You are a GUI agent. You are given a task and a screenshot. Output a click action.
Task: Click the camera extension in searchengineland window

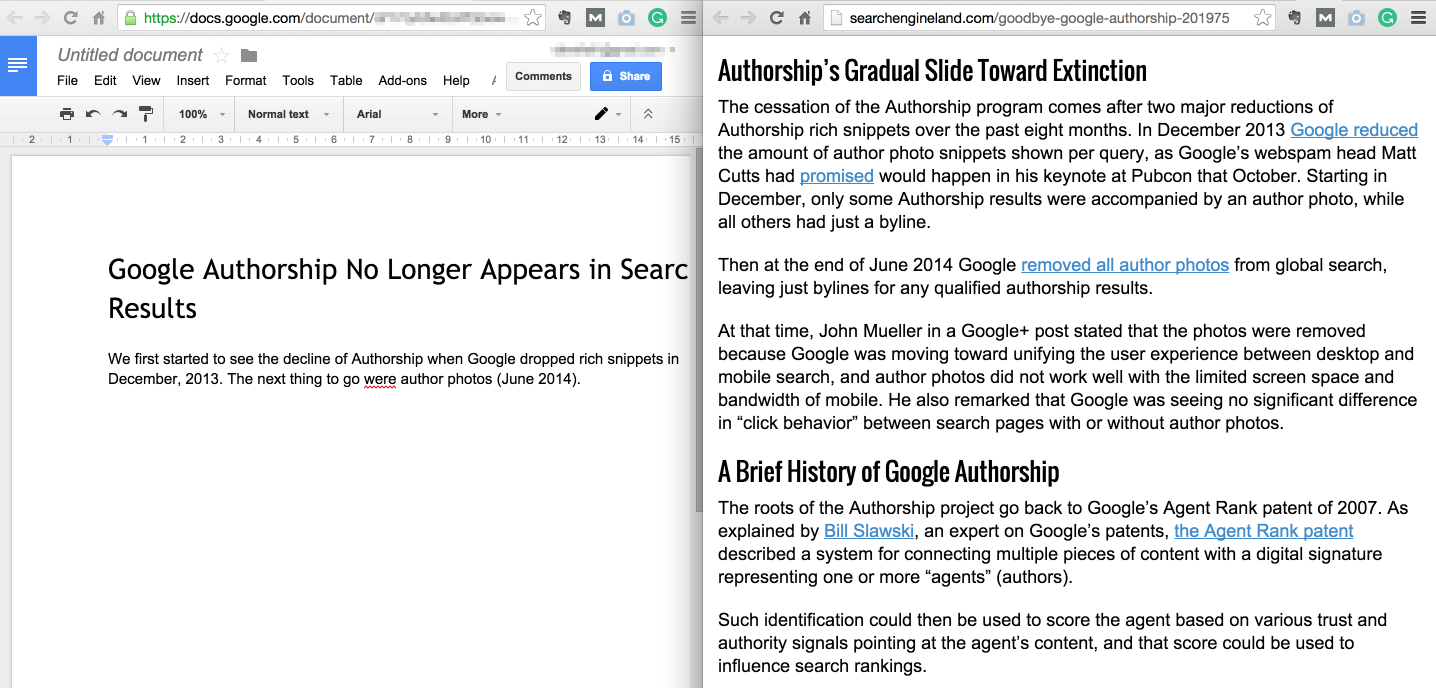pos(1356,18)
